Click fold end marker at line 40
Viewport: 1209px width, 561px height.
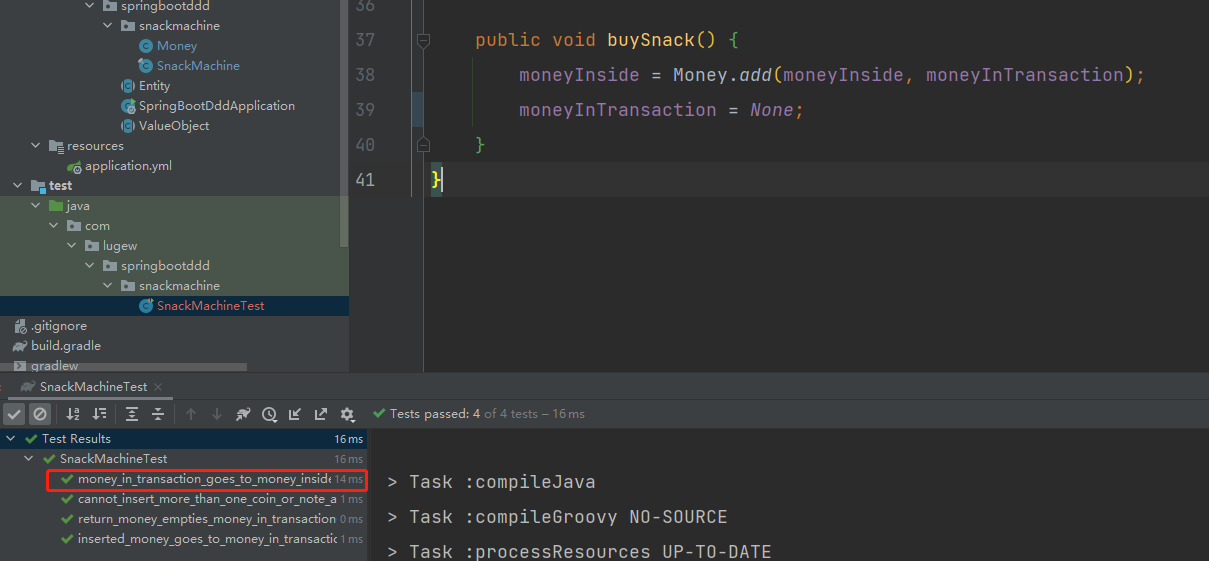click(423, 145)
